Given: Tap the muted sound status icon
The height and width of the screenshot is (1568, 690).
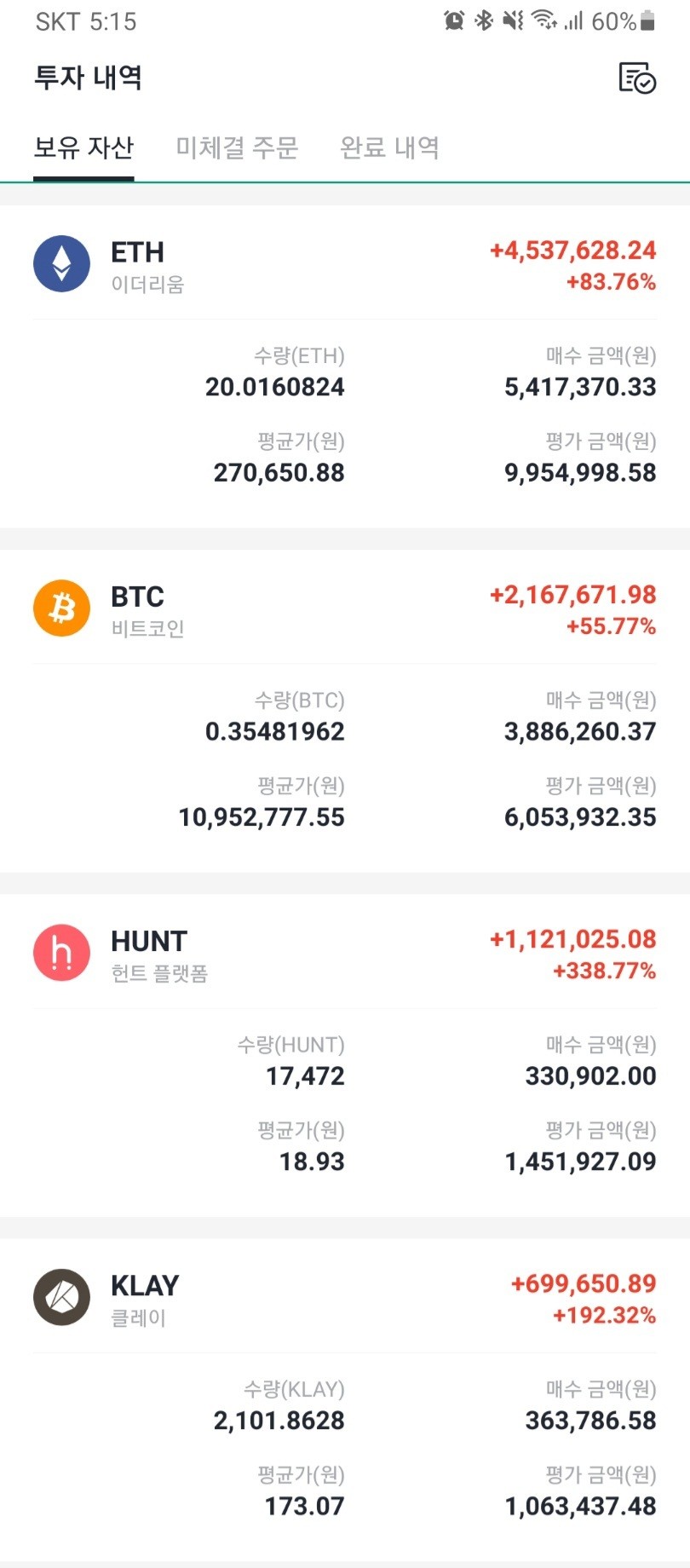Looking at the screenshot, I should point(513,20).
